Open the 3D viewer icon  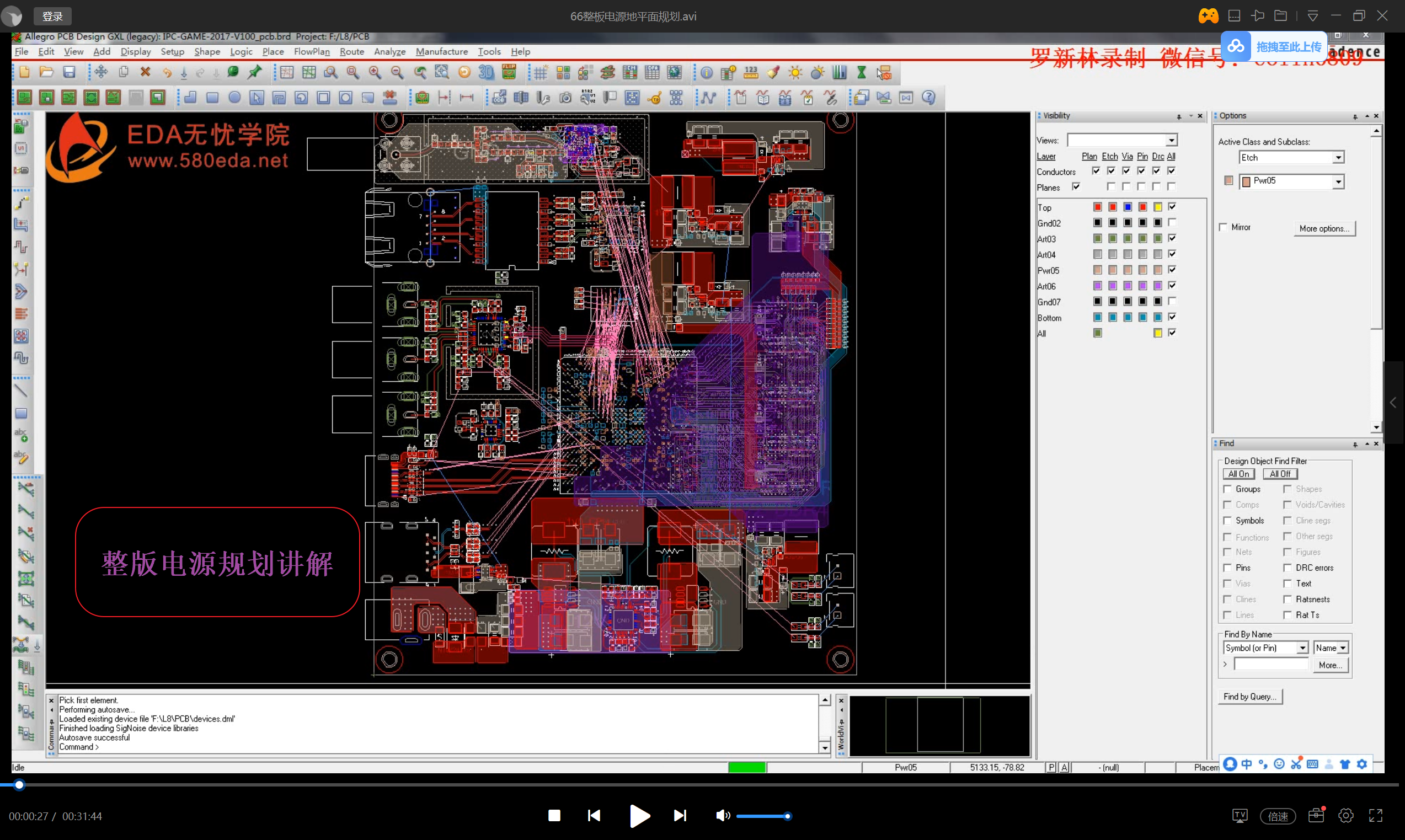(x=486, y=72)
